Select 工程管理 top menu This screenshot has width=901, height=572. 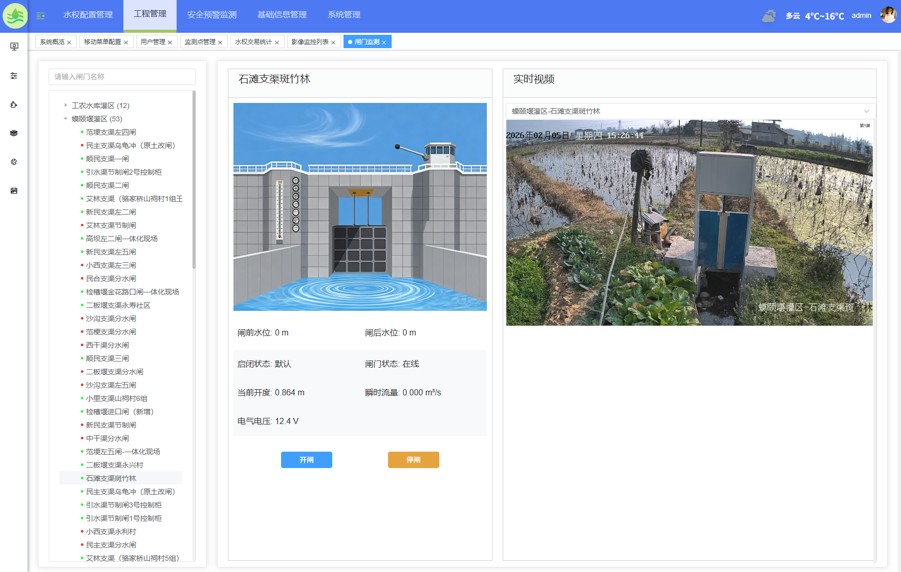click(150, 14)
